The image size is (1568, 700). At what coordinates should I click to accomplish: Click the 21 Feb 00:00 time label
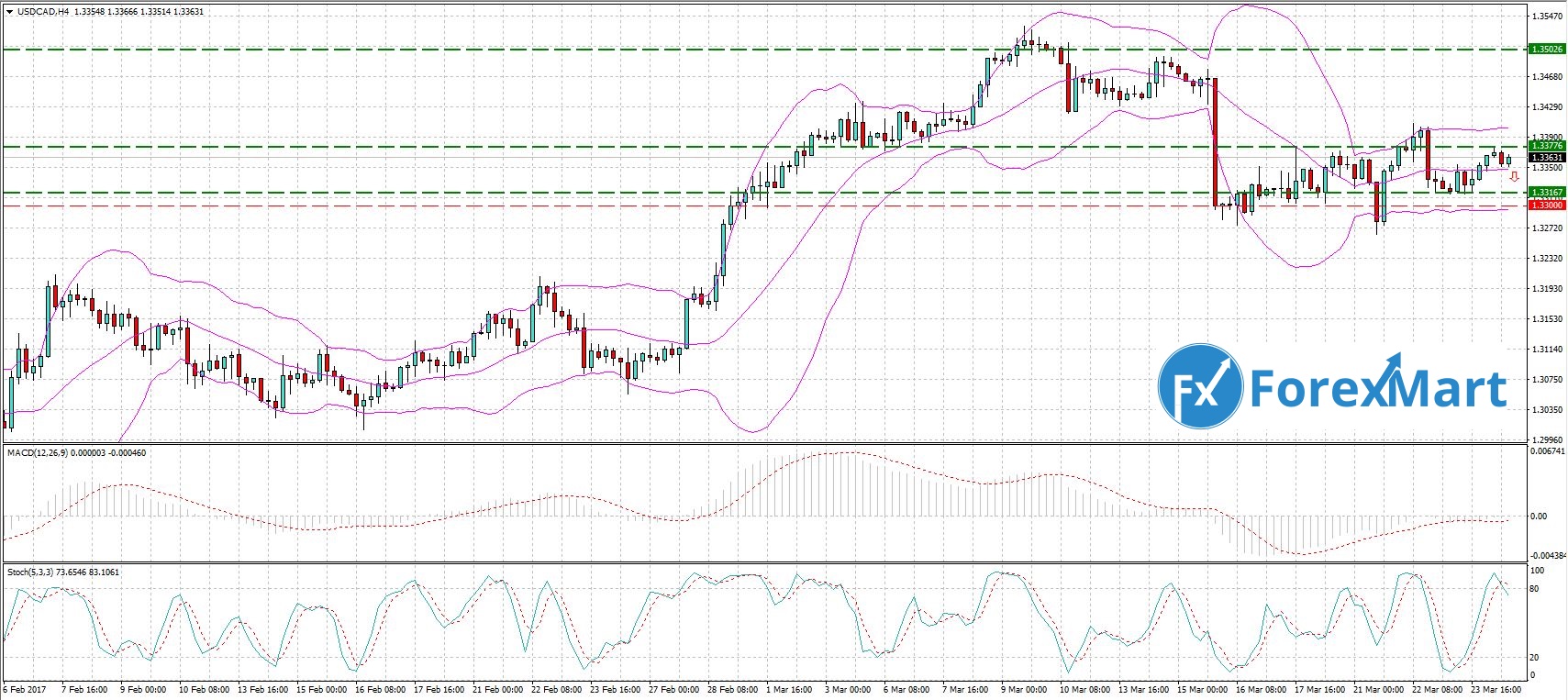[x=497, y=690]
